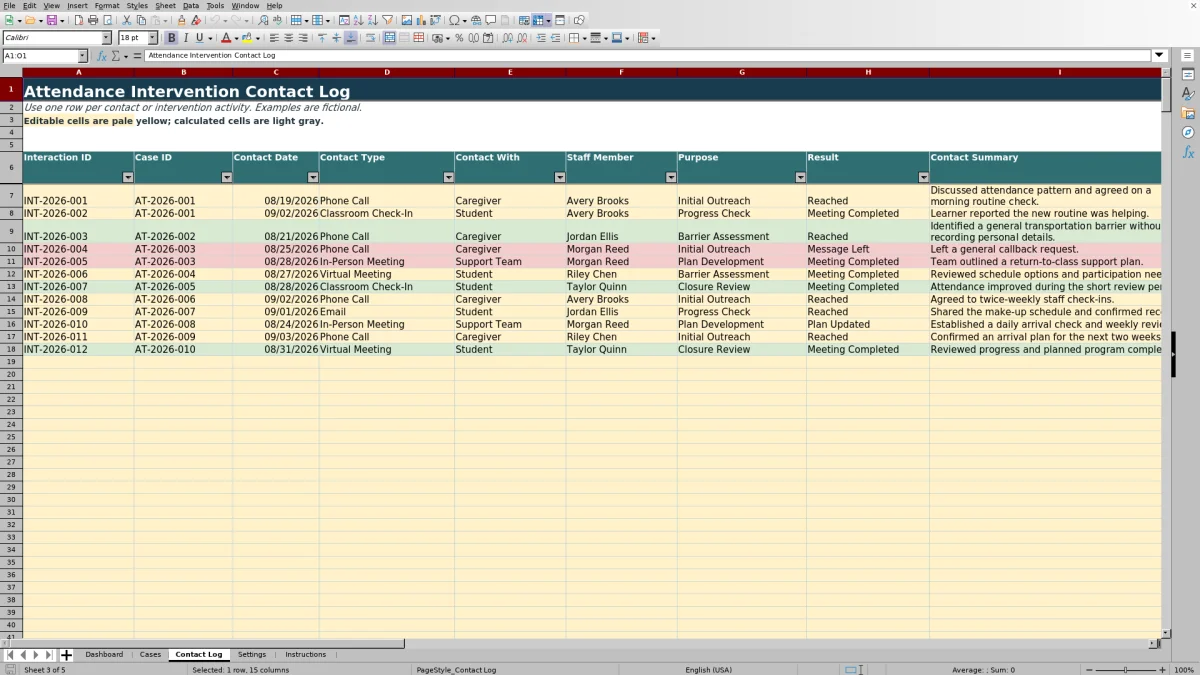Click the add new sheet plus button
1200x675 pixels.
click(x=67, y=655)
